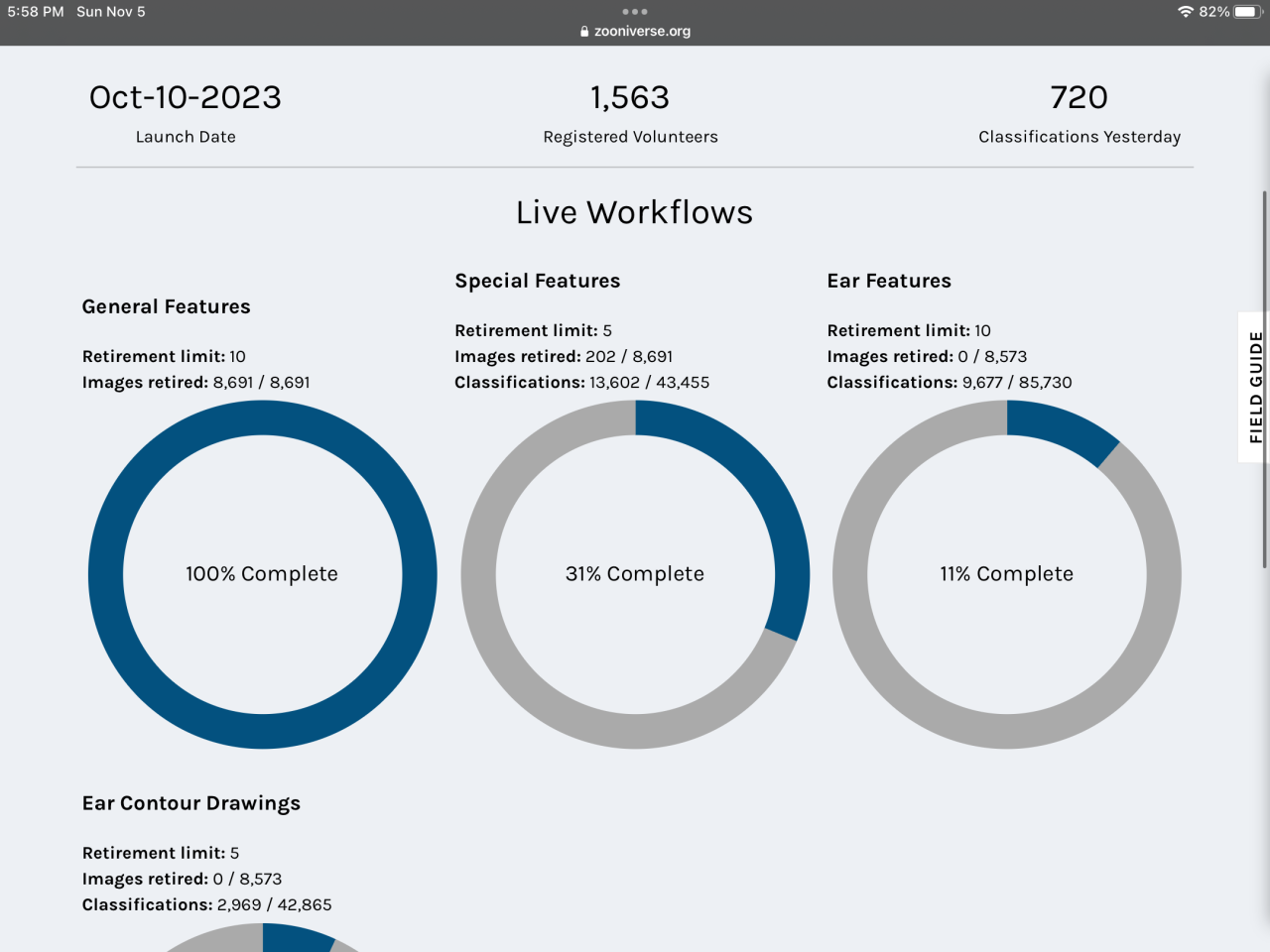Select General Features' Retirement limit: 10 line
Screen dimensions: 1270x952
(x=164, y=356)
